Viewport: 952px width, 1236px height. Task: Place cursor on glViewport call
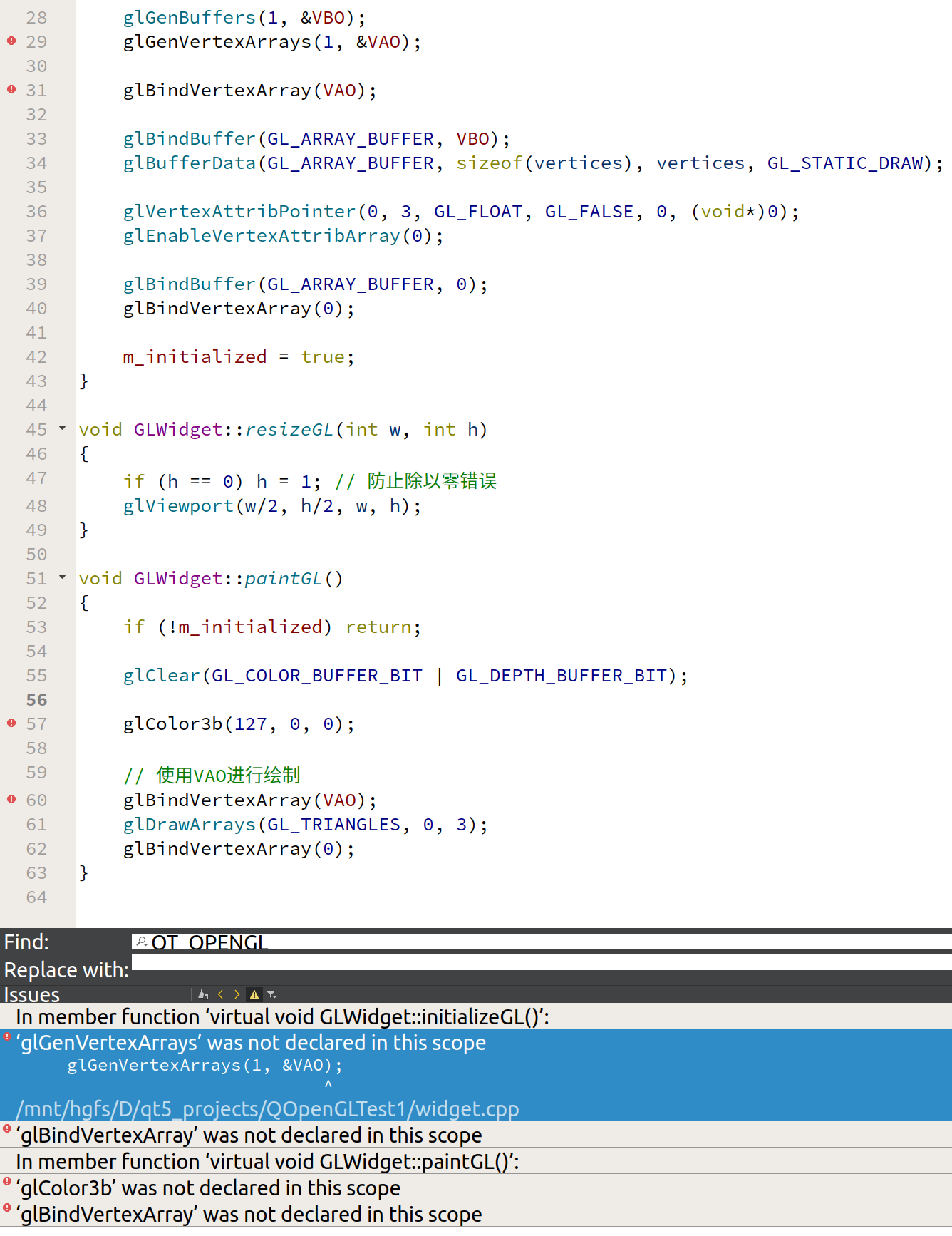pos(178,506)
